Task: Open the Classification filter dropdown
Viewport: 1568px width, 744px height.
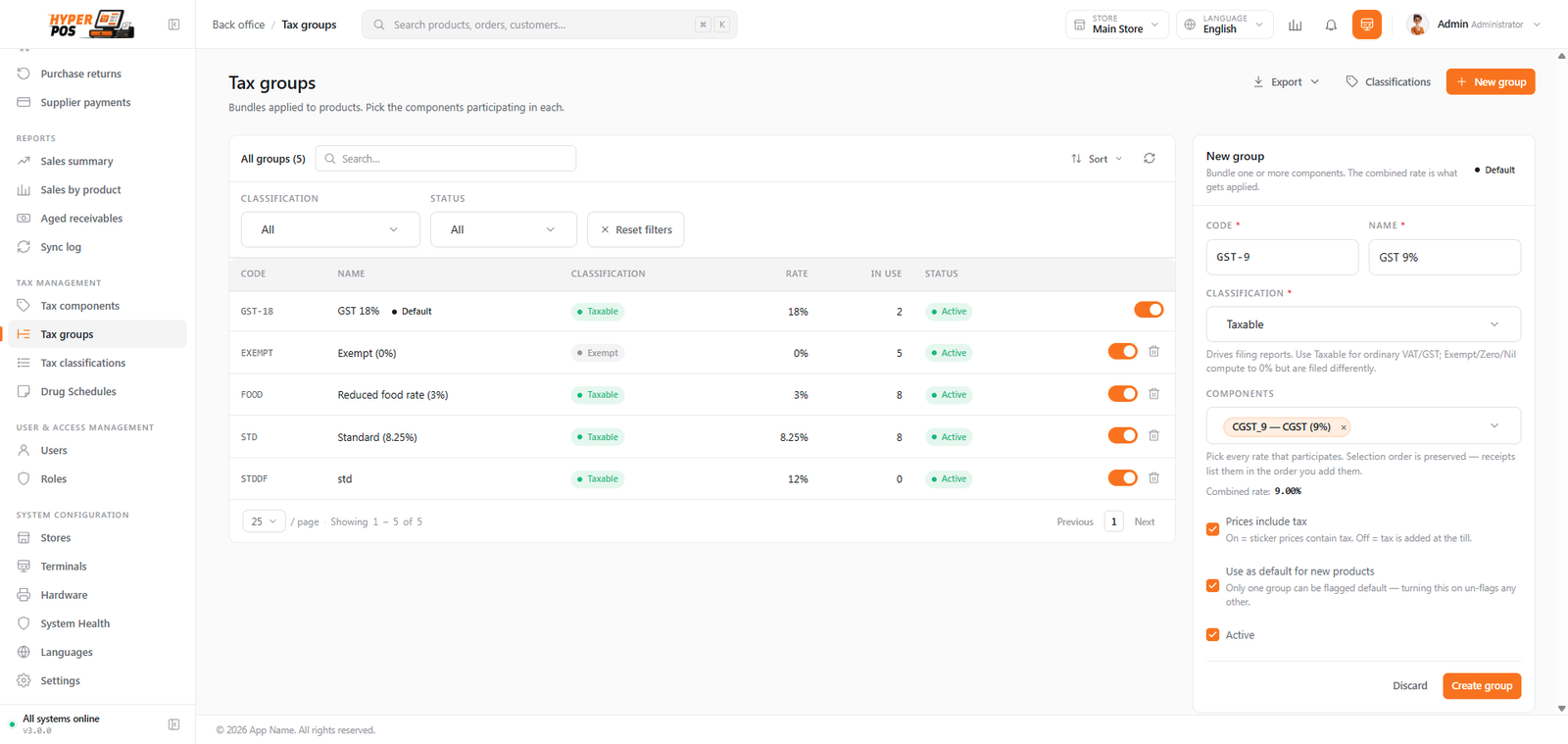Action: [330, 229]
